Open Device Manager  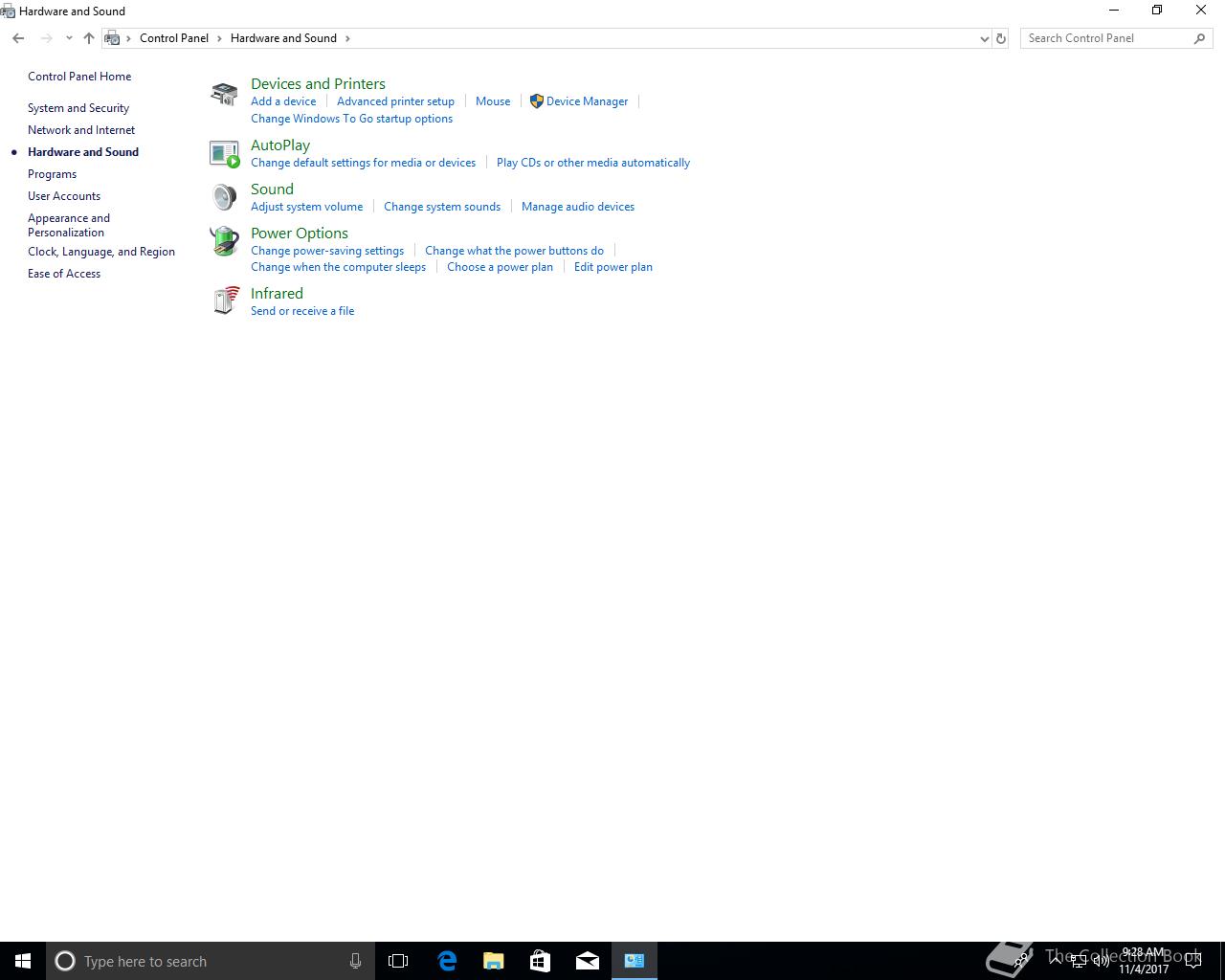[x=587, y=101]
